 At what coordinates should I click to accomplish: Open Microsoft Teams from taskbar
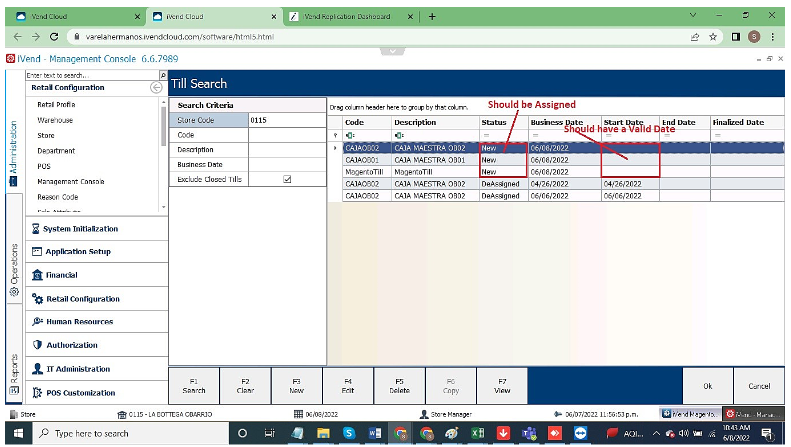pyautogui.click(x=529, y=433)
